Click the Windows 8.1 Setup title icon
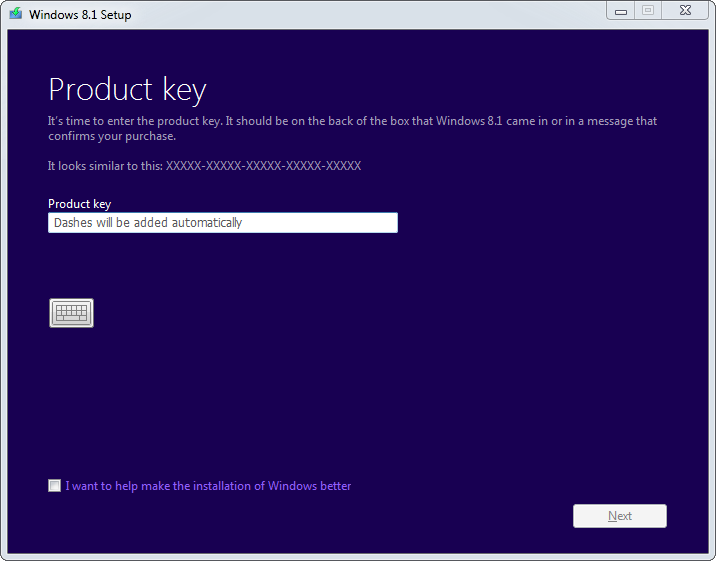This screenshot has width=716, height=561. tap(16, 14)
